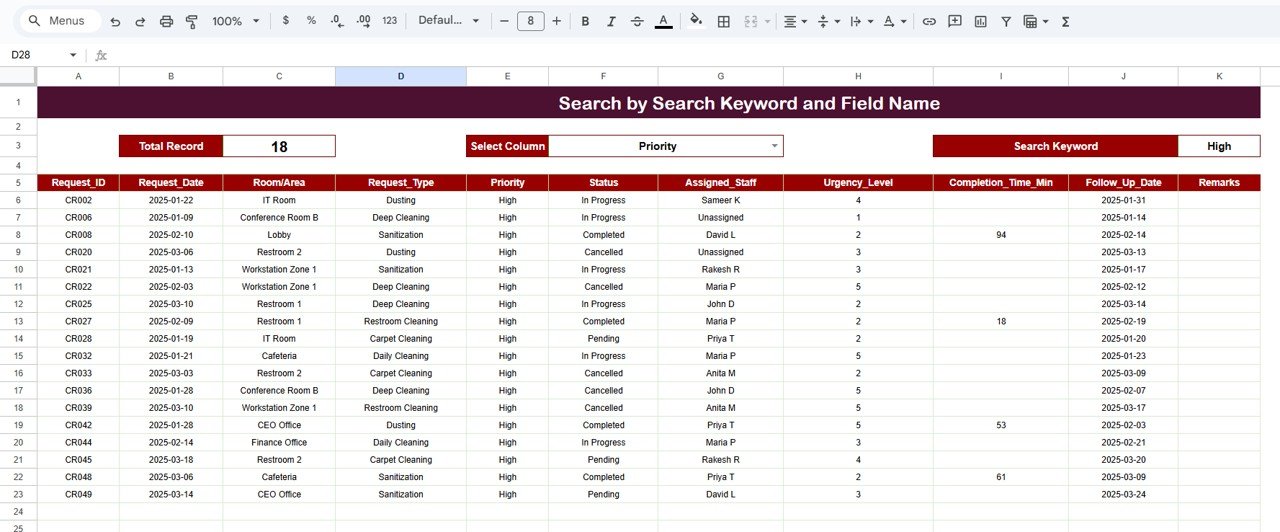Toggle bold formatting
The width and height of the screenshot is (1280, 532).
[585, 21]
